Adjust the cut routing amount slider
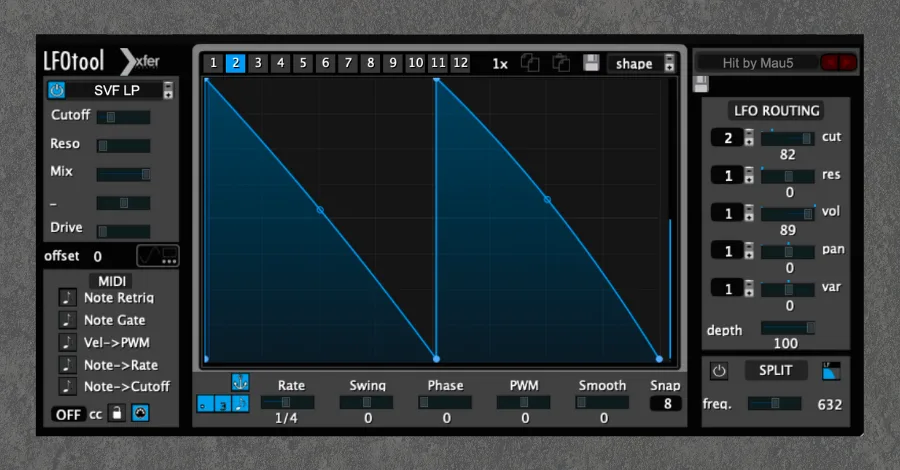Image resolution: width=900 pixels, height=470 pixels. (x=788, y=138)
